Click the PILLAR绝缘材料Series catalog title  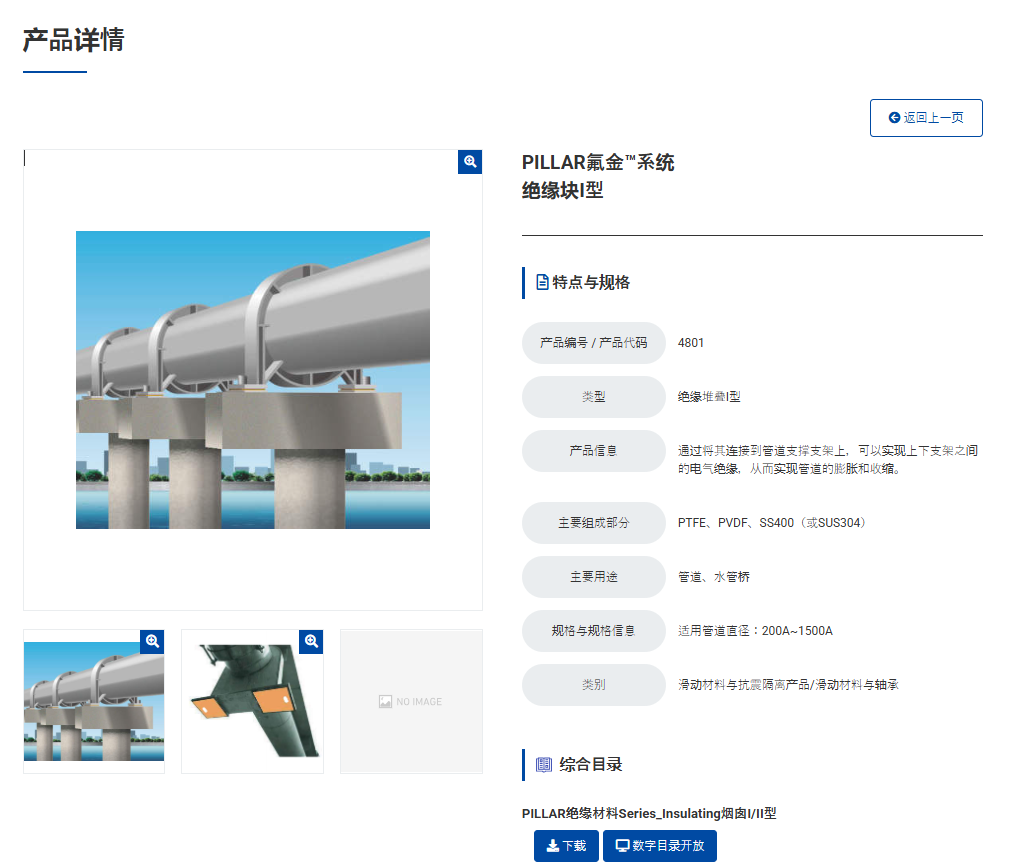pyautogui.click(x=649, y=813)
